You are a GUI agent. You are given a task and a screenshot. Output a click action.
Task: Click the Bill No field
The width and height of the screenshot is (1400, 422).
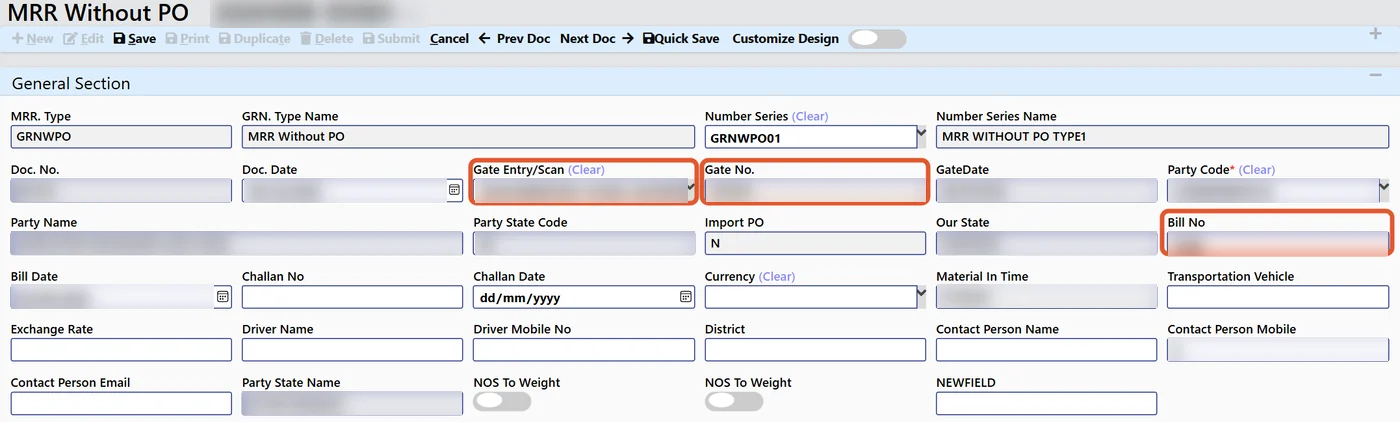point(1278,243)
